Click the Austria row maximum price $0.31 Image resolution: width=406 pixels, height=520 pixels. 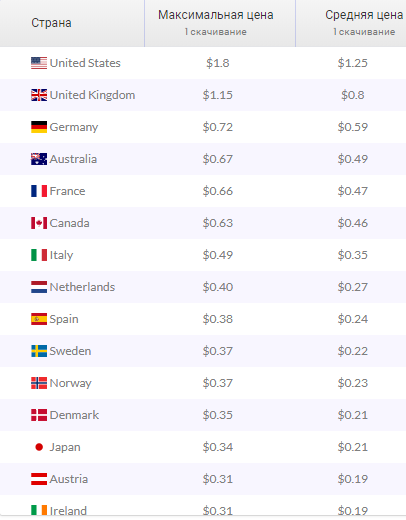click(x=218, y=479)
